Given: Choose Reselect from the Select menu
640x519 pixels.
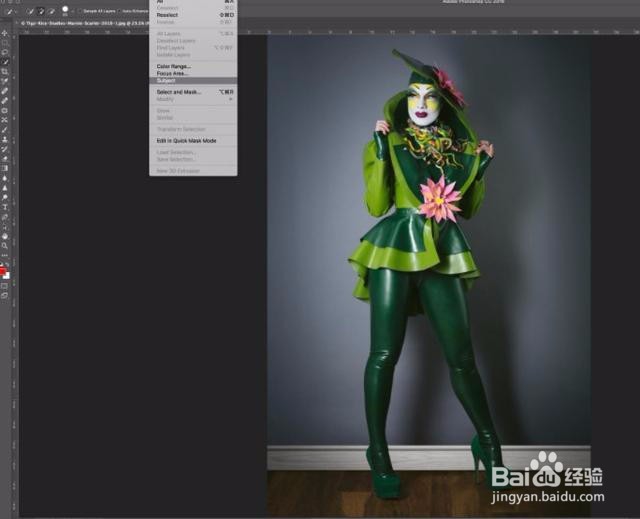Looking at the screenshot, I should click(193, 15).
